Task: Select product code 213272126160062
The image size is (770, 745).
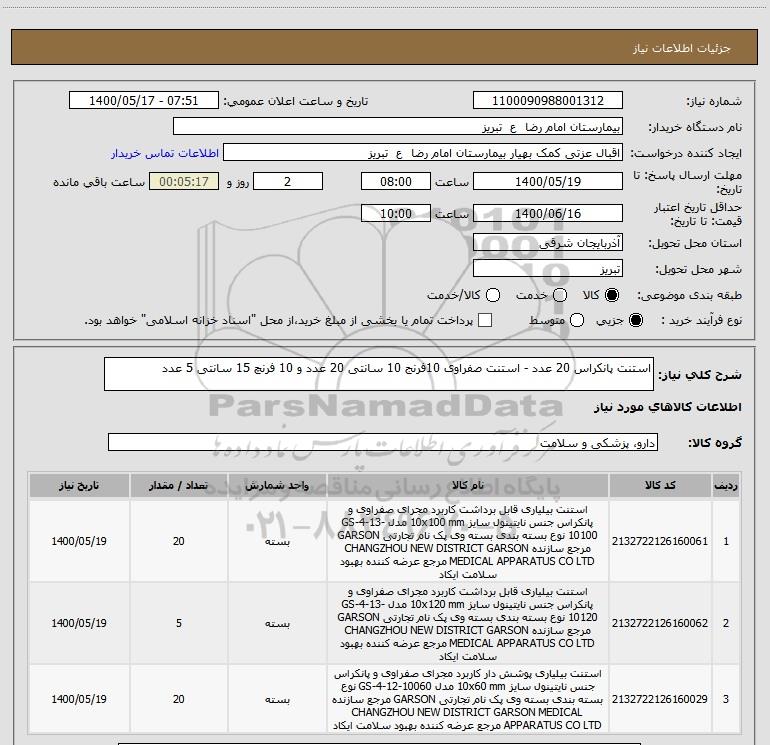Action: [x=660, y=623]
